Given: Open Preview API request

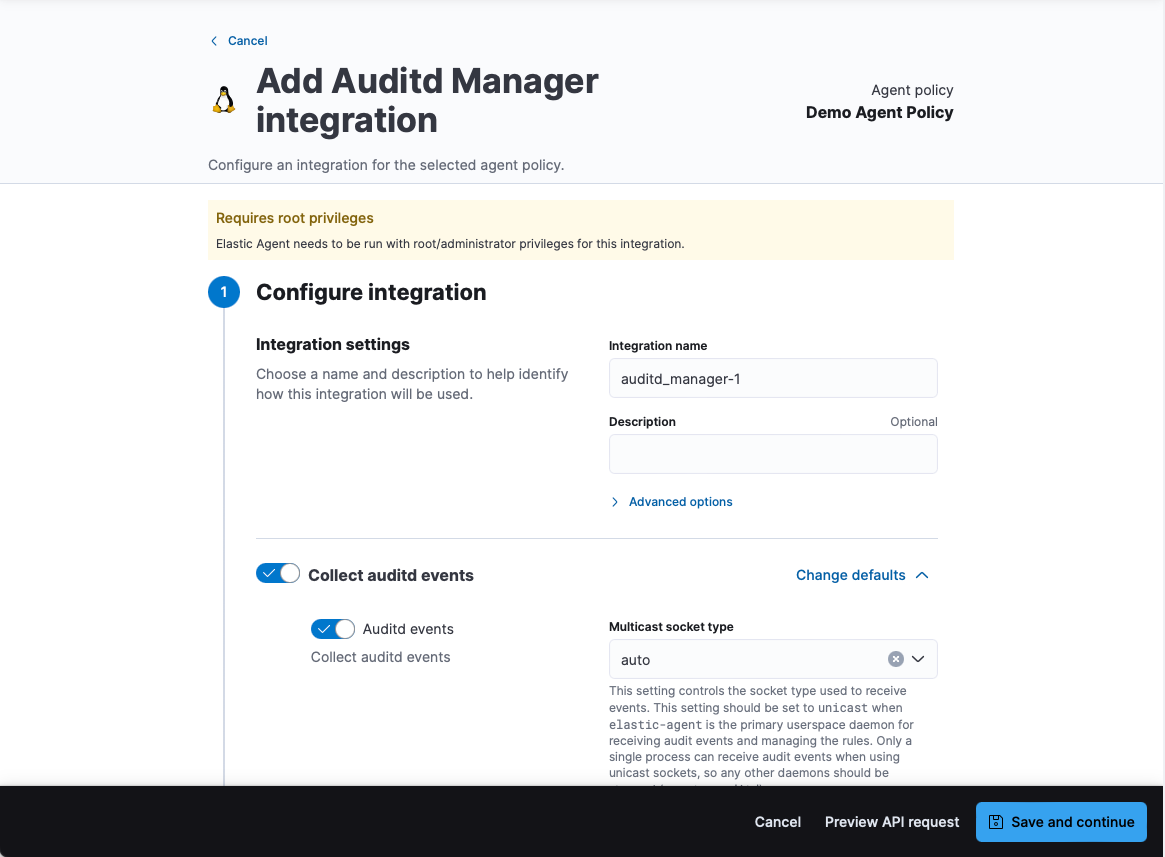Looking at the screenshot, I should (x=892, y=822).
